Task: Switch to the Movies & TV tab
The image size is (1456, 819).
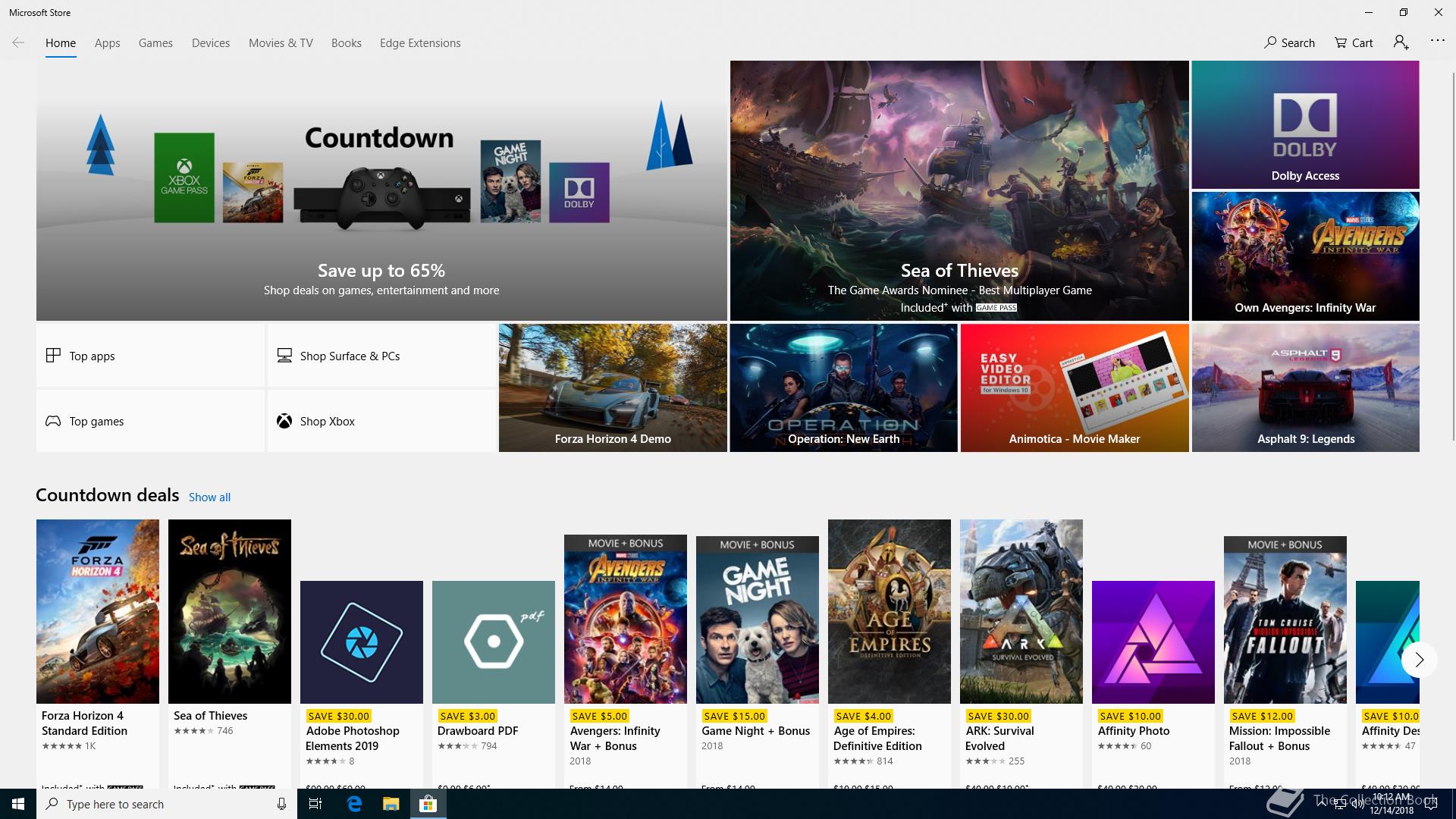Action: coord(281,43)
